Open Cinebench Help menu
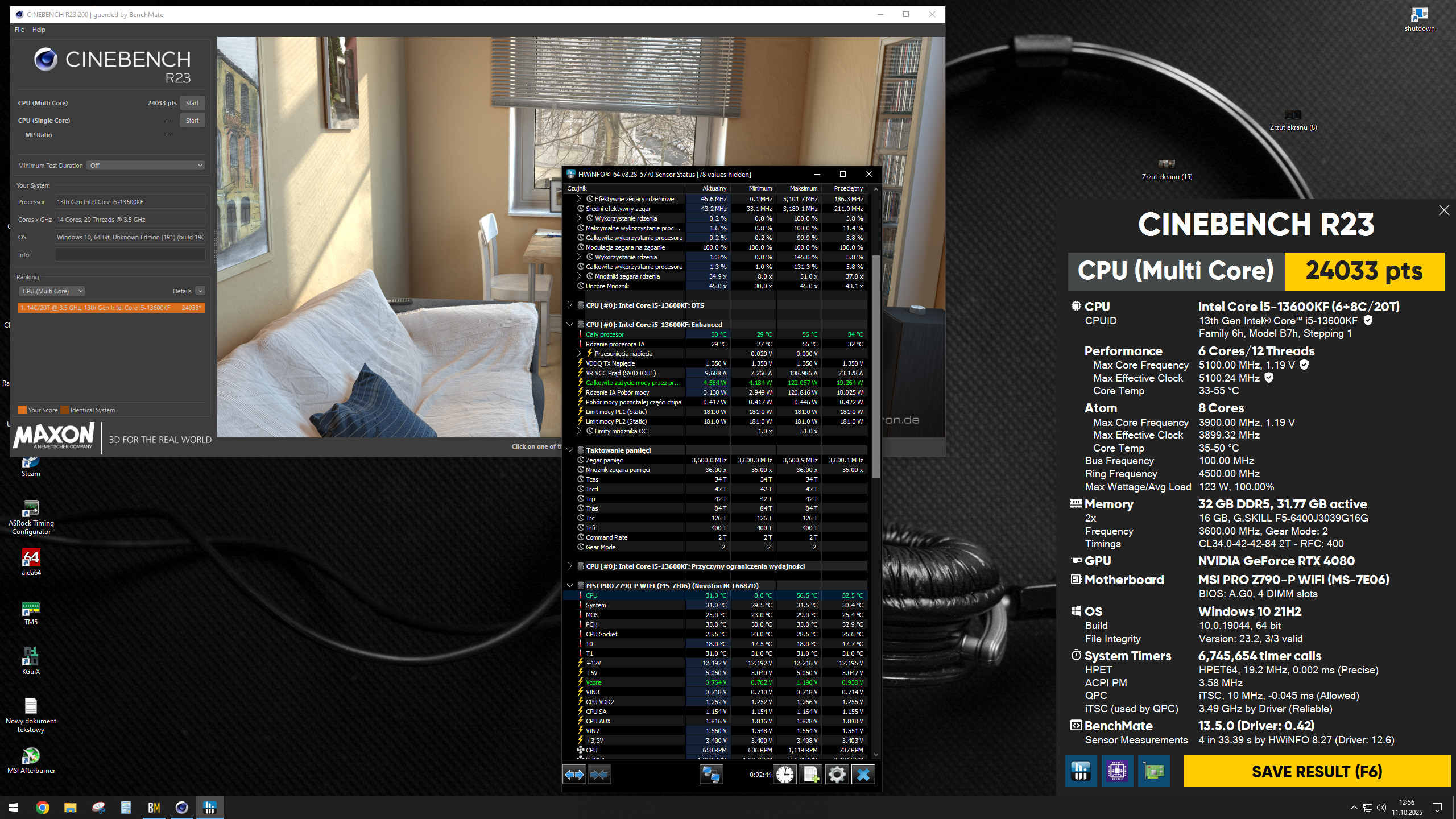1456x819 pixels. 39,30
